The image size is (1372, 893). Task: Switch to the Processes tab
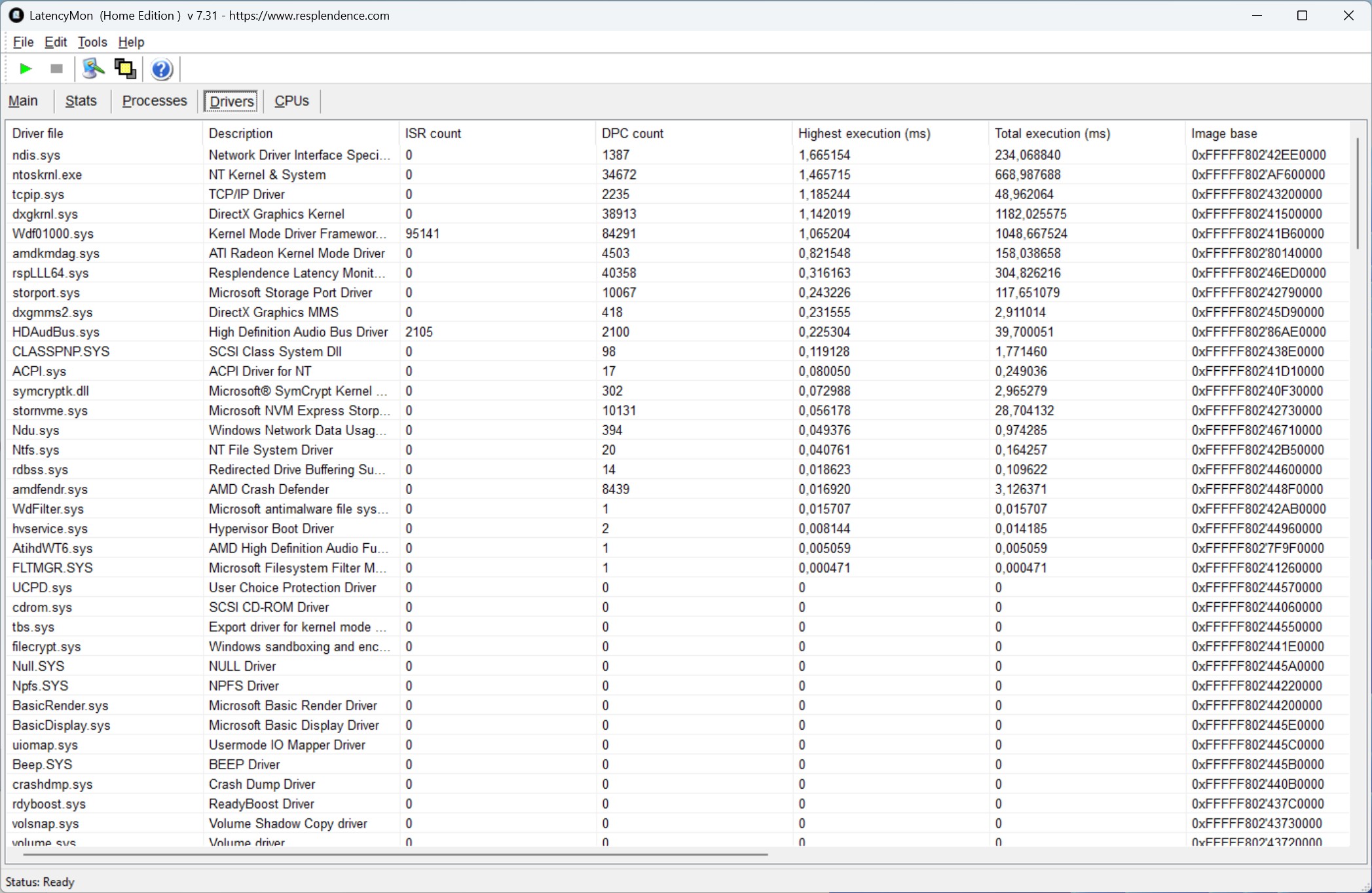(x=155, y=101)
